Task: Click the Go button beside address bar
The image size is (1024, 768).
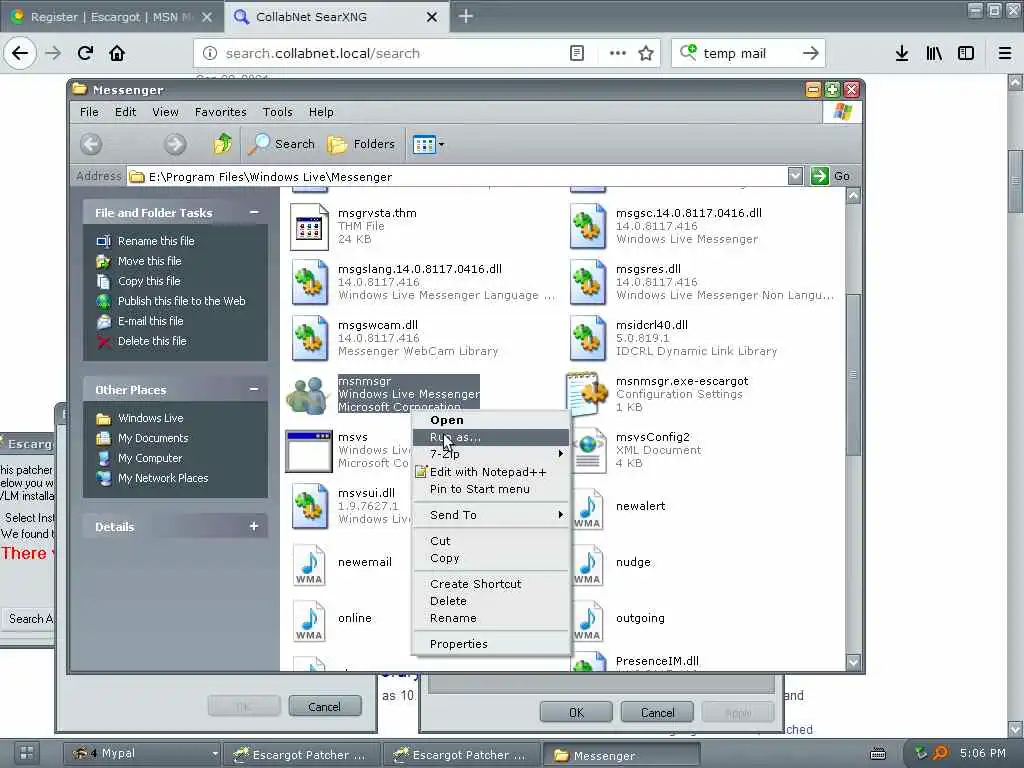Action: click(830, 176)
